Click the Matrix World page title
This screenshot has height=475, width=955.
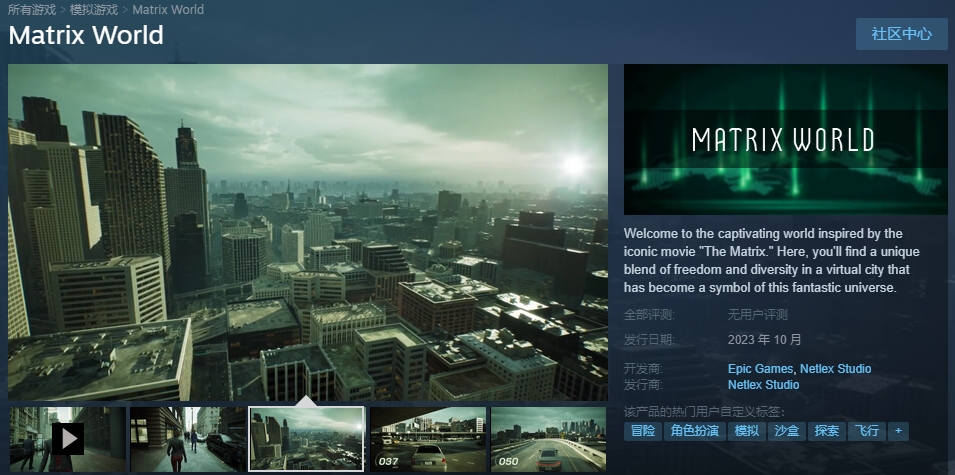[x=86, y=35]
